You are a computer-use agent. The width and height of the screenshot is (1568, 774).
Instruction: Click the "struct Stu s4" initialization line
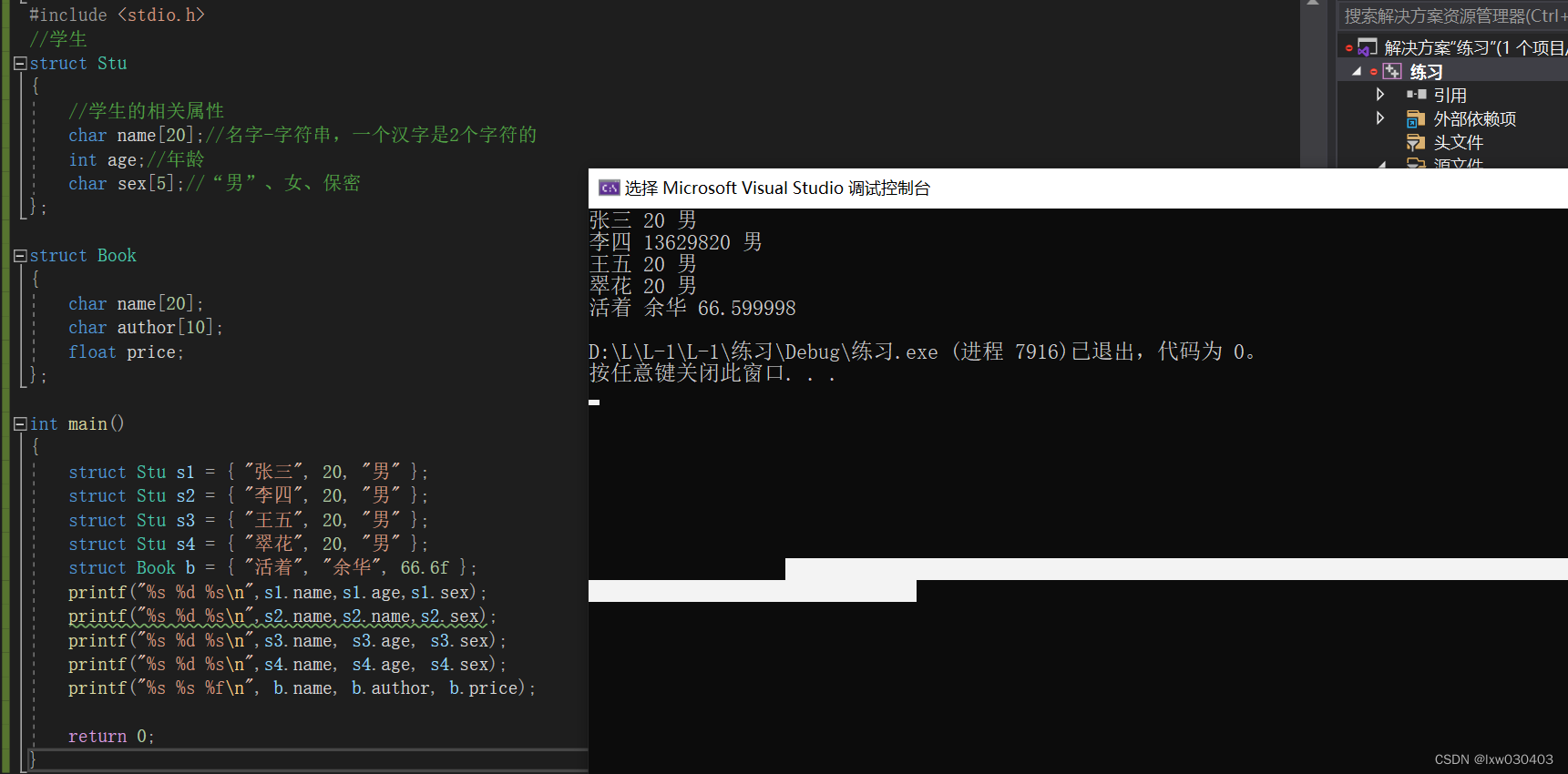coord(248,544)
